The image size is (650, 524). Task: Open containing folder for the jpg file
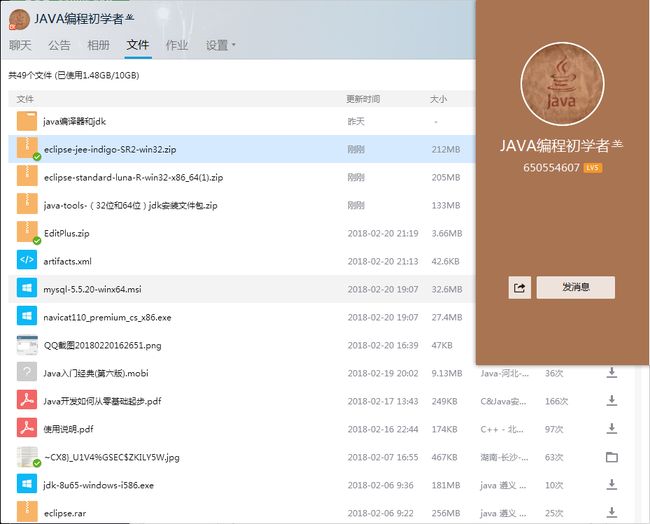611,457
